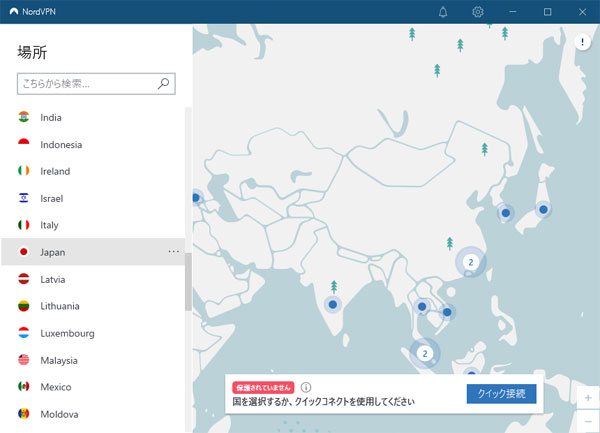The width and height of the screenshot is (600, 433).
Task: Click the country list scrollbar thumb
Action: (188, 282)
